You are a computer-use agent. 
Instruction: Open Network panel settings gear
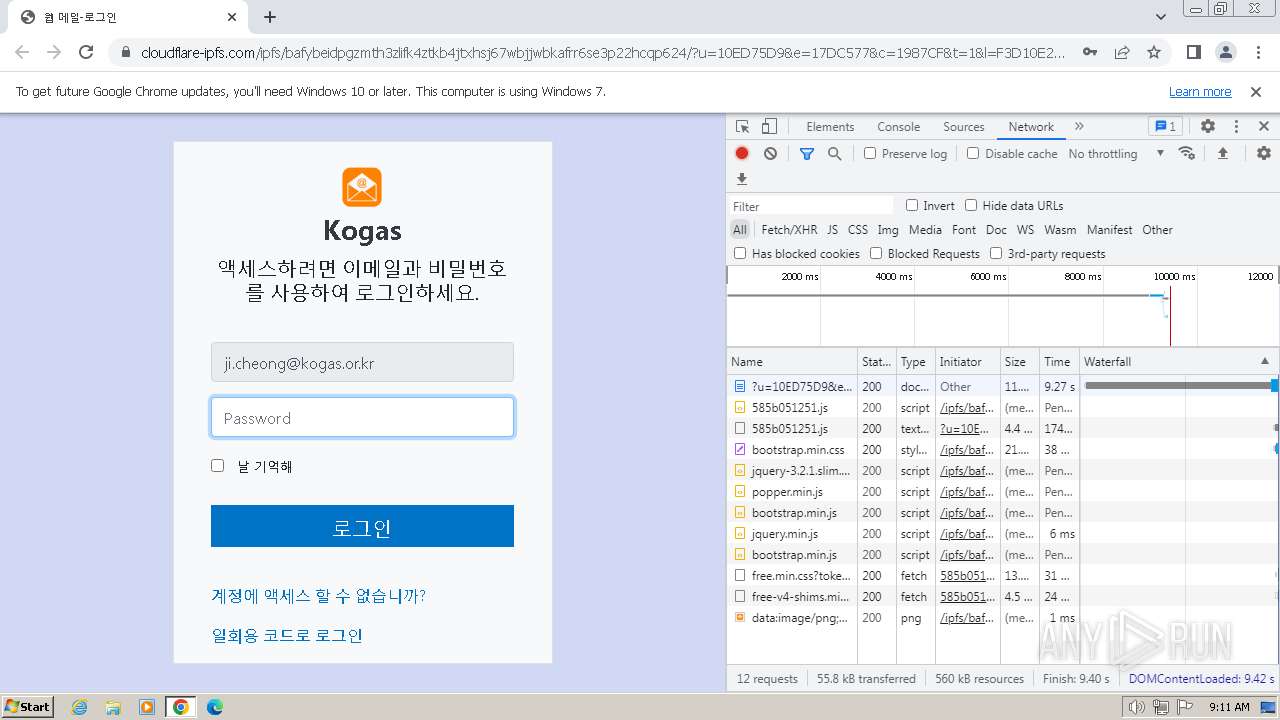coord(1264,153)
